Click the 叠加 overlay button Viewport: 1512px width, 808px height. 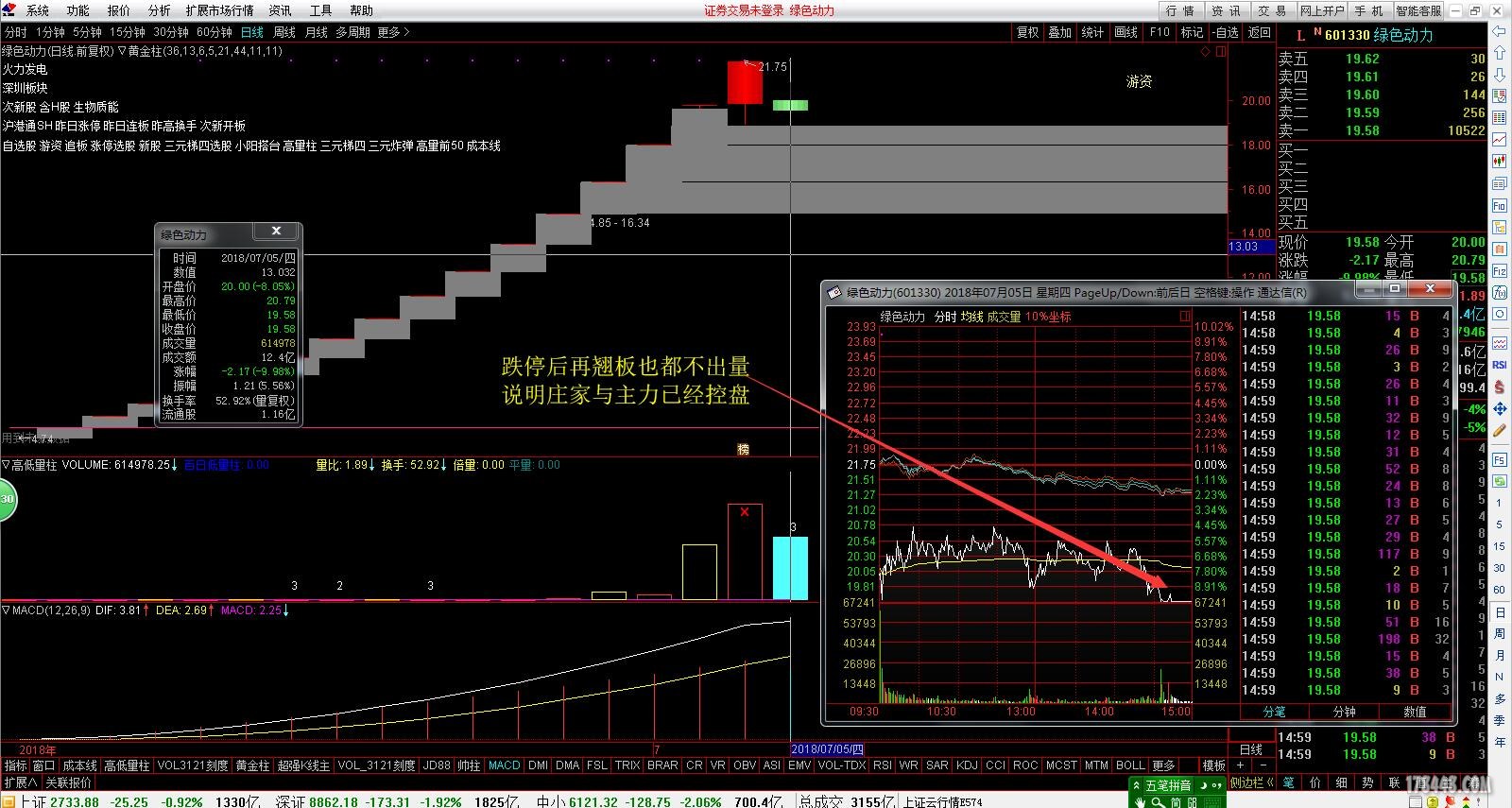pyautogui.click(x=1060, y=32)
